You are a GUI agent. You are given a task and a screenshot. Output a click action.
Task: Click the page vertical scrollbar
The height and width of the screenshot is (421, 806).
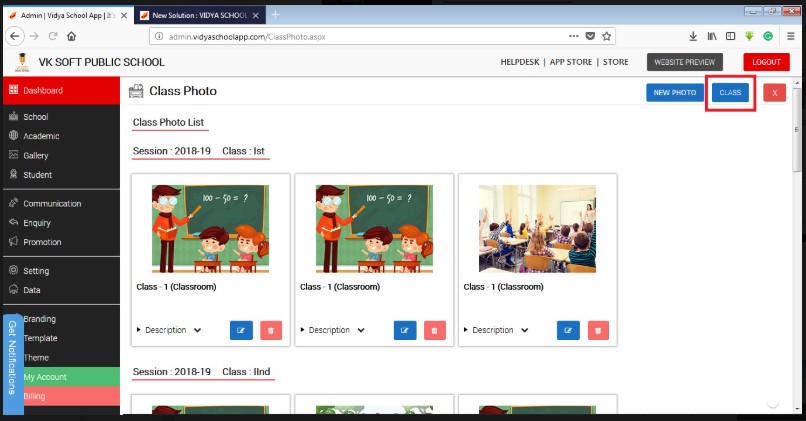click(x=797, y=131)
